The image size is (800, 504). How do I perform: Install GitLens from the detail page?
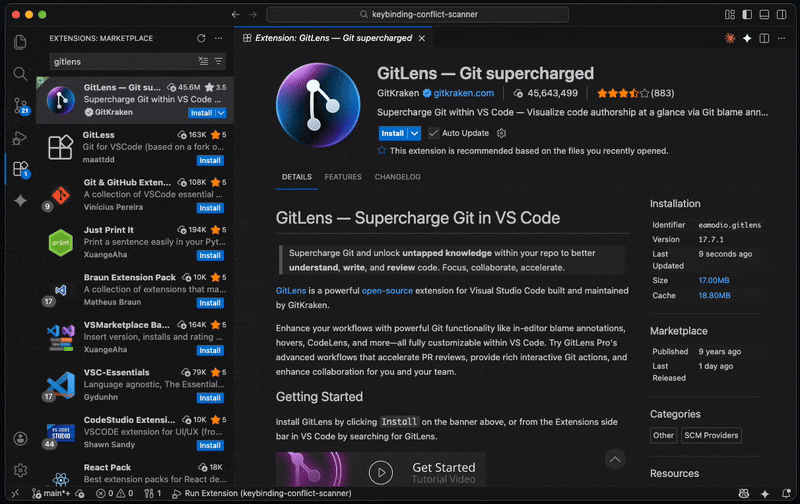tap(392, 133)
